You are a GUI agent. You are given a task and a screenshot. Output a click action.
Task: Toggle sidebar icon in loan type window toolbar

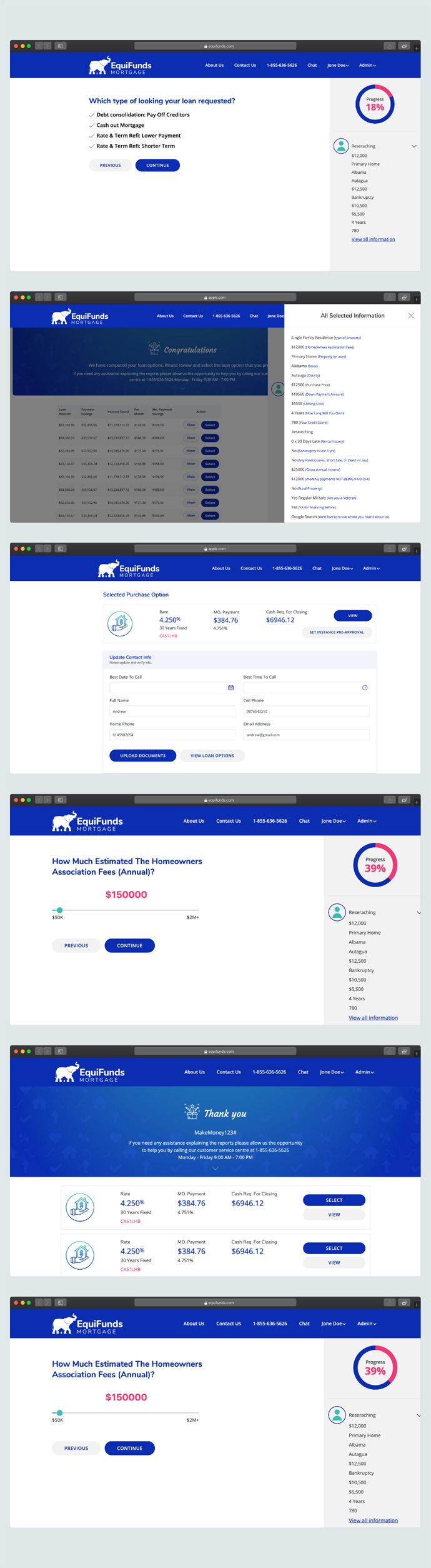[61, 46]
